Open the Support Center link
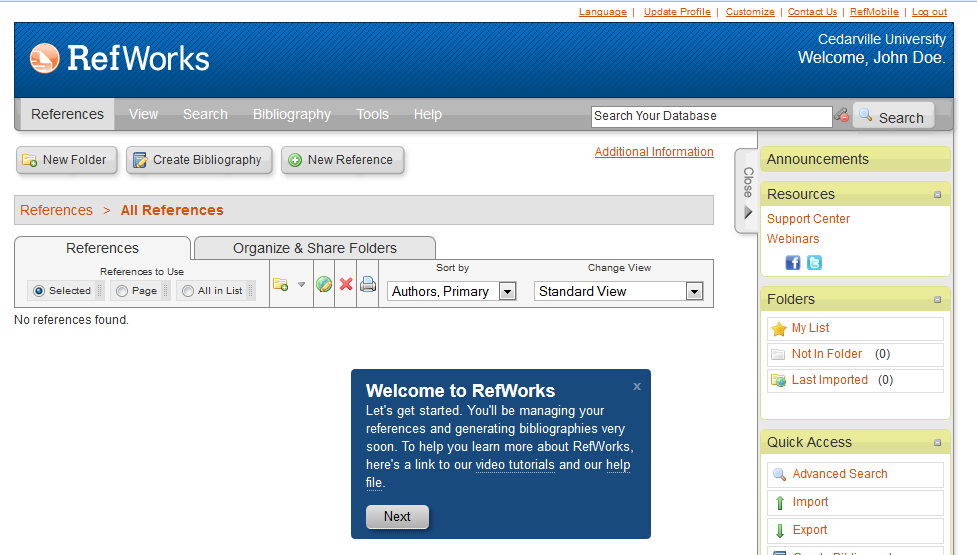This screenshot has width=977, height=555. pos(808,219)
